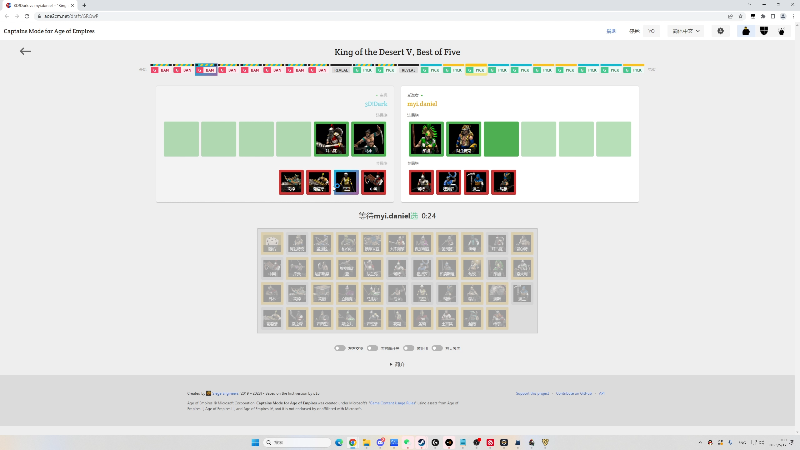Click Captains Mode for Age of Empires title
The image size is (800, 450).
click(x=49, y=31)
